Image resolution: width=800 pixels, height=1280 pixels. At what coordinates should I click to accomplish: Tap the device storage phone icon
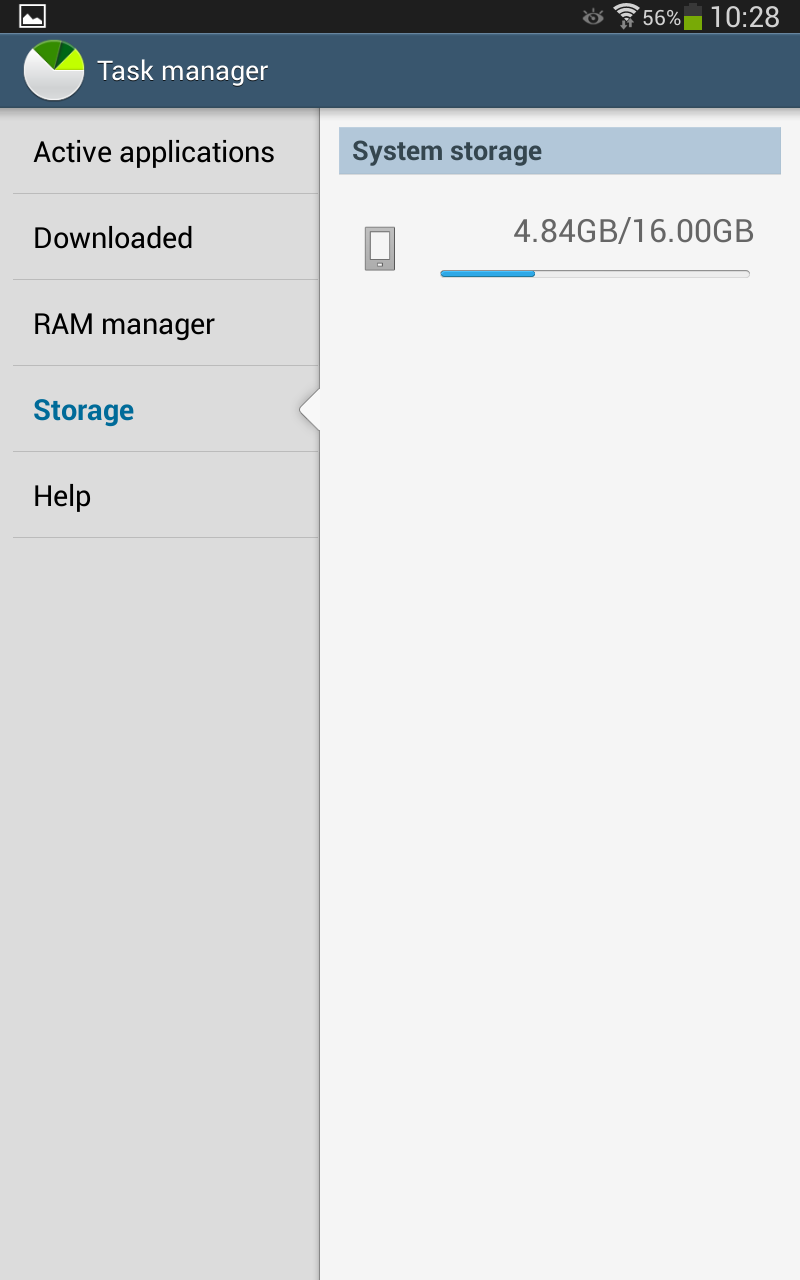(380, 249)
